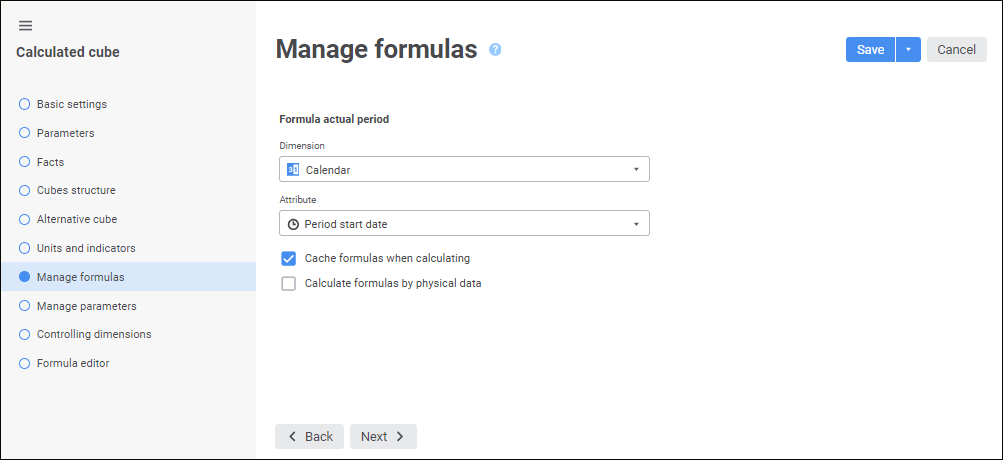Go to the Next step
Viewport: 1003px width, 460px height.
coord(383,437)
